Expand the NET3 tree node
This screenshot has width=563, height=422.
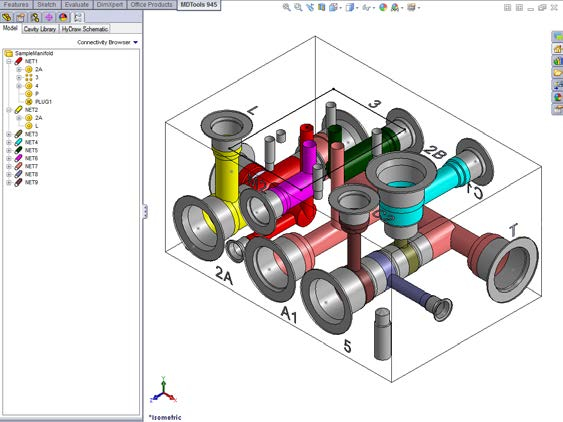(x=9, y=134)
